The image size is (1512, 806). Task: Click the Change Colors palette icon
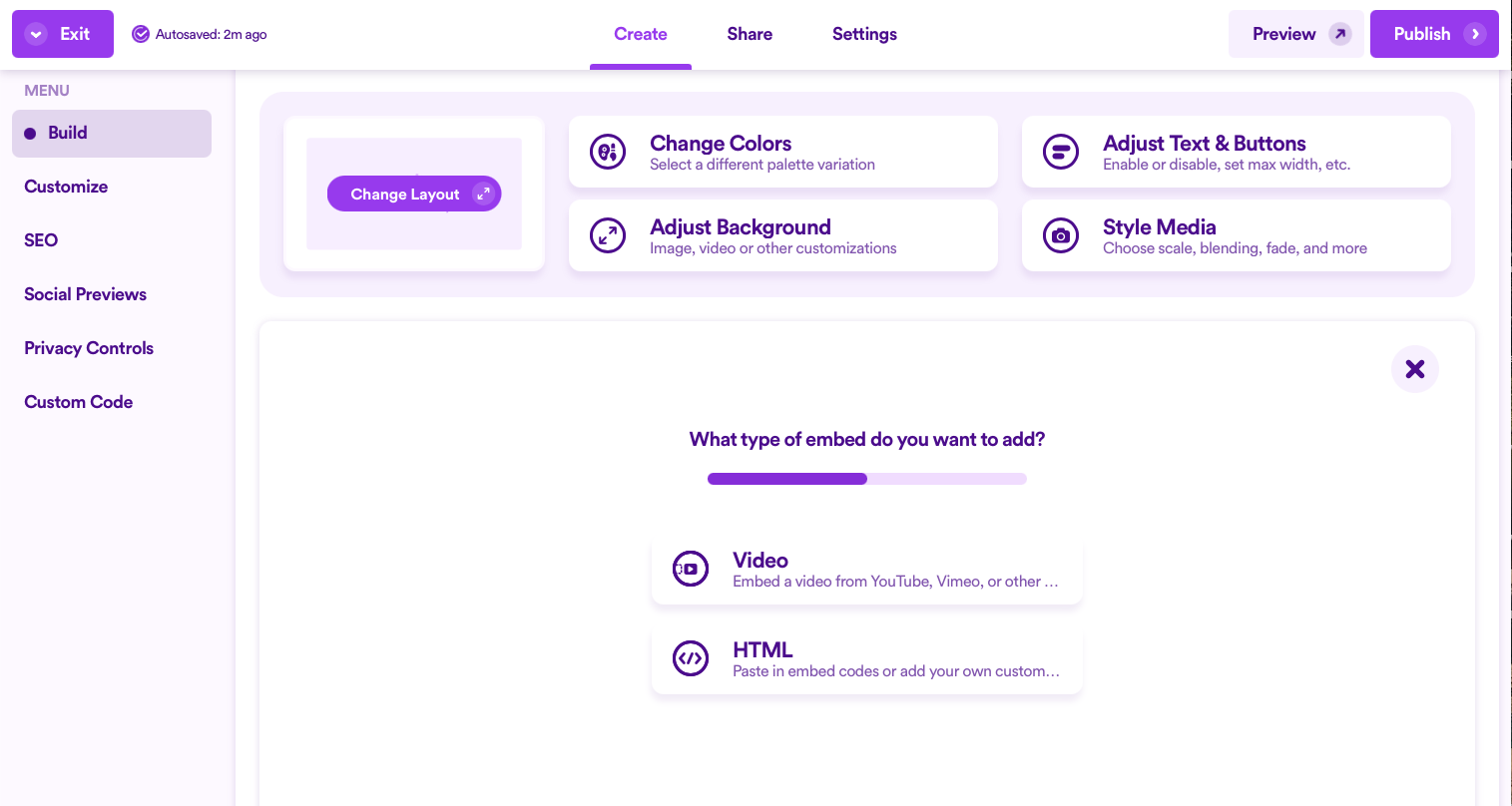coord(608,152)
